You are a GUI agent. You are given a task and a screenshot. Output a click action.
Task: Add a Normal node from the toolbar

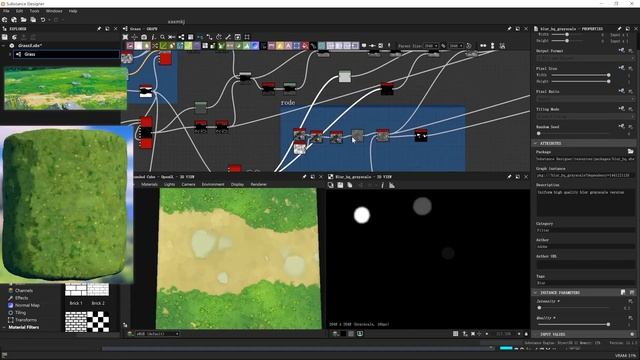[254, 46]
